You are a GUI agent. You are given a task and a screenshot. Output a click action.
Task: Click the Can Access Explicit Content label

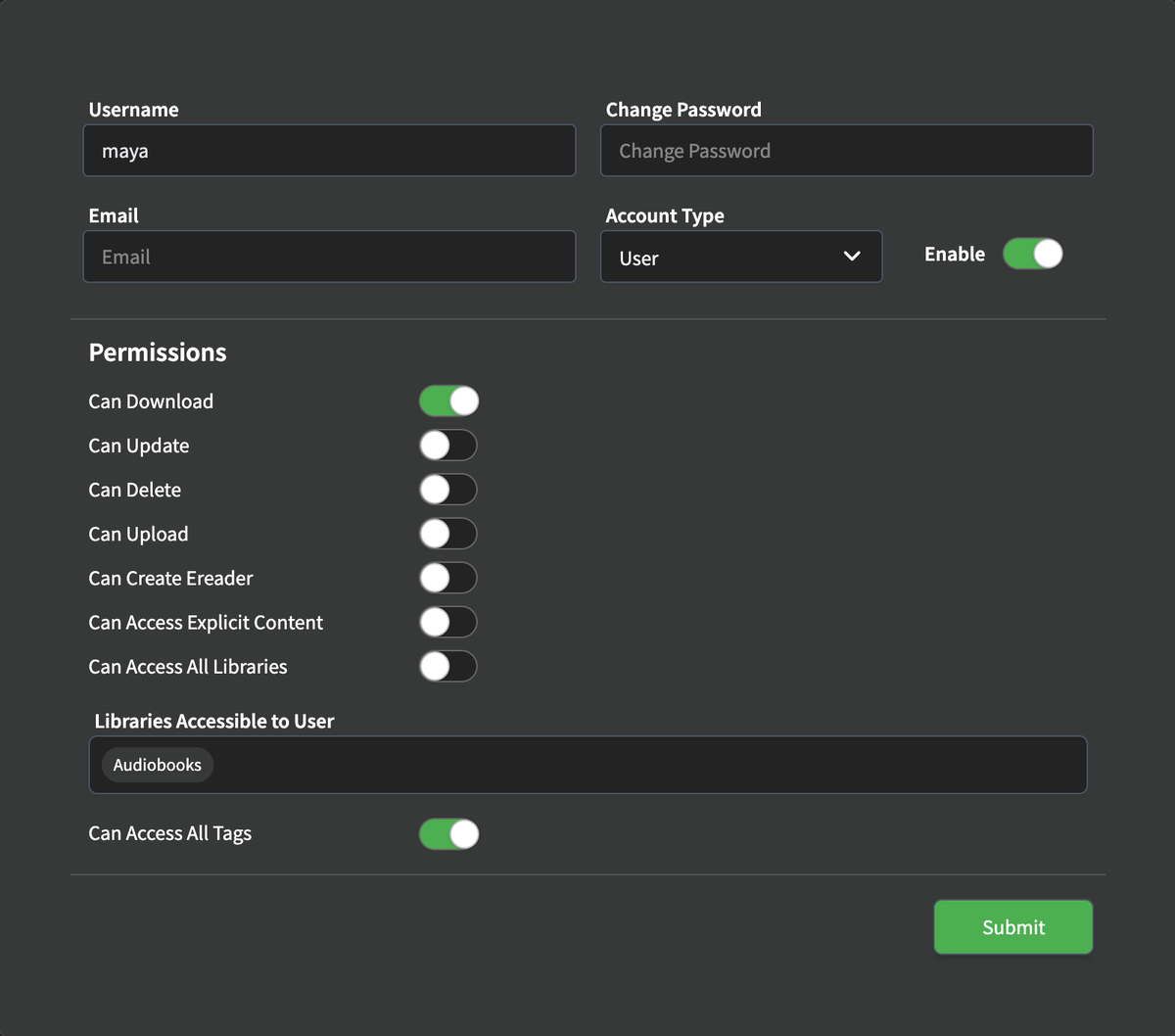(x=206, y=623)
